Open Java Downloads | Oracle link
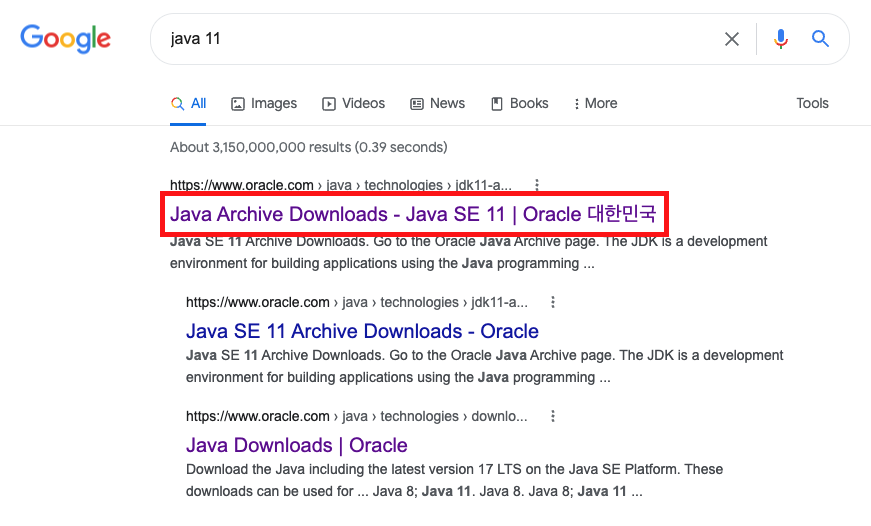This screenshot has width=871, height=526. [x=297, y=445]
